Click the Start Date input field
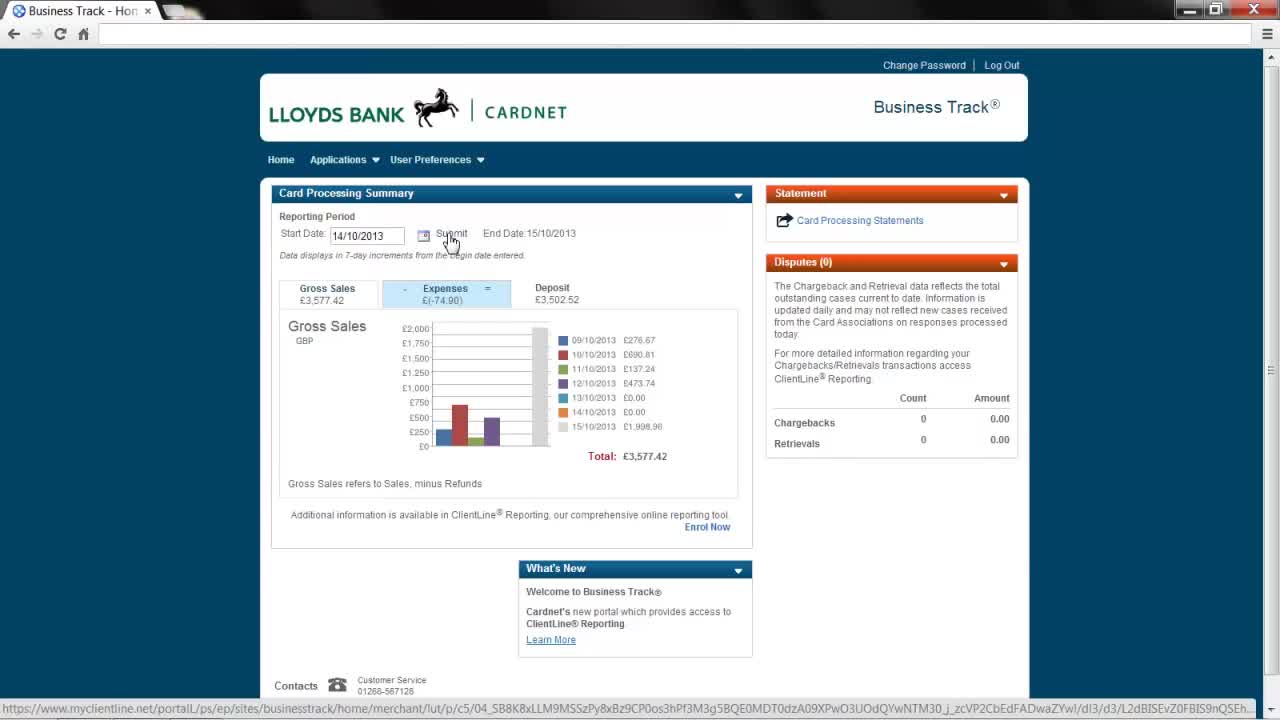 coord(367,236)
